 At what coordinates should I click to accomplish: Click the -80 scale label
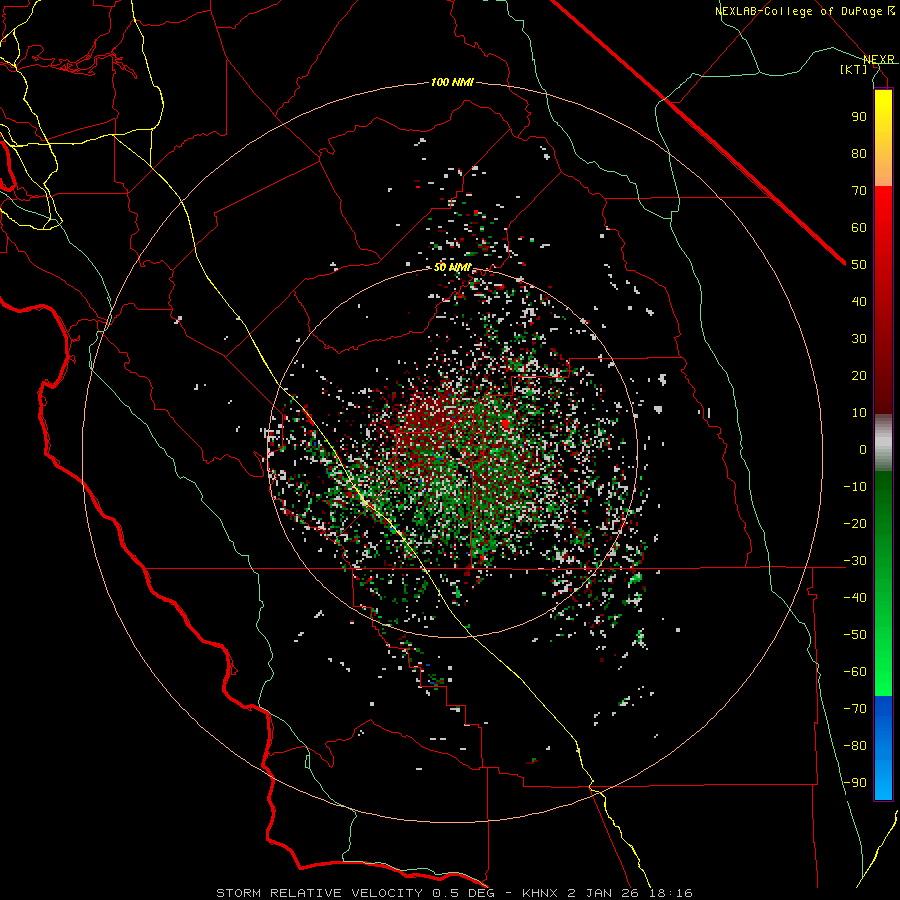pyautogui.click(x=855, y=746)
